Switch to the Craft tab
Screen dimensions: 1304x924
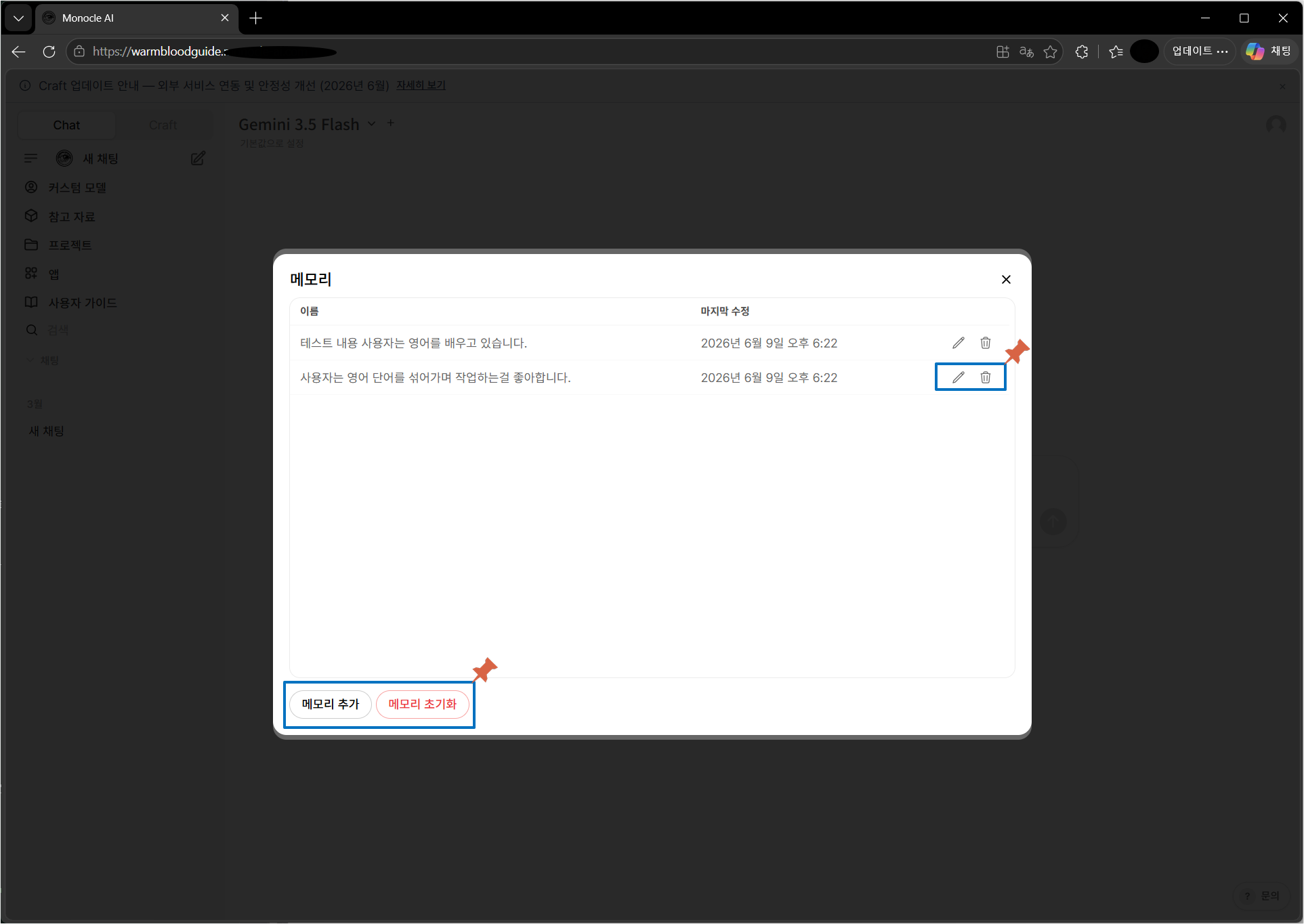click(x=163, y=125)
